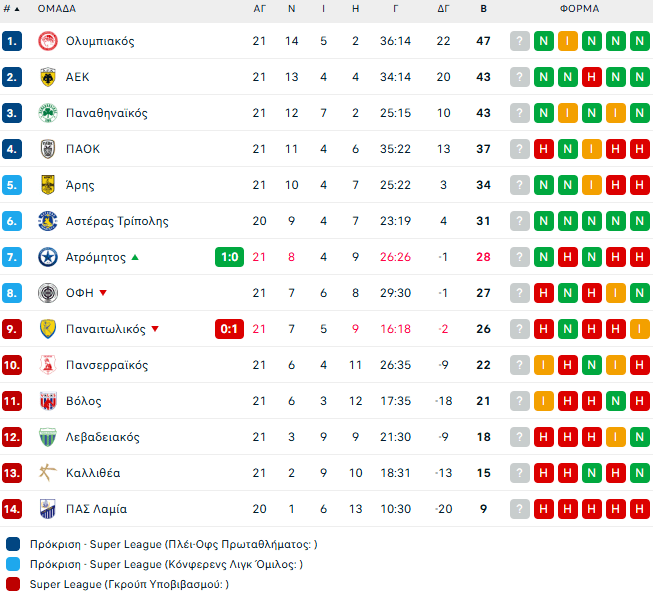This screenshot has width=653, height=599.
Task: Click the red loss badge in AEK form
Action: pyautogui.click(x=591, y=77)
